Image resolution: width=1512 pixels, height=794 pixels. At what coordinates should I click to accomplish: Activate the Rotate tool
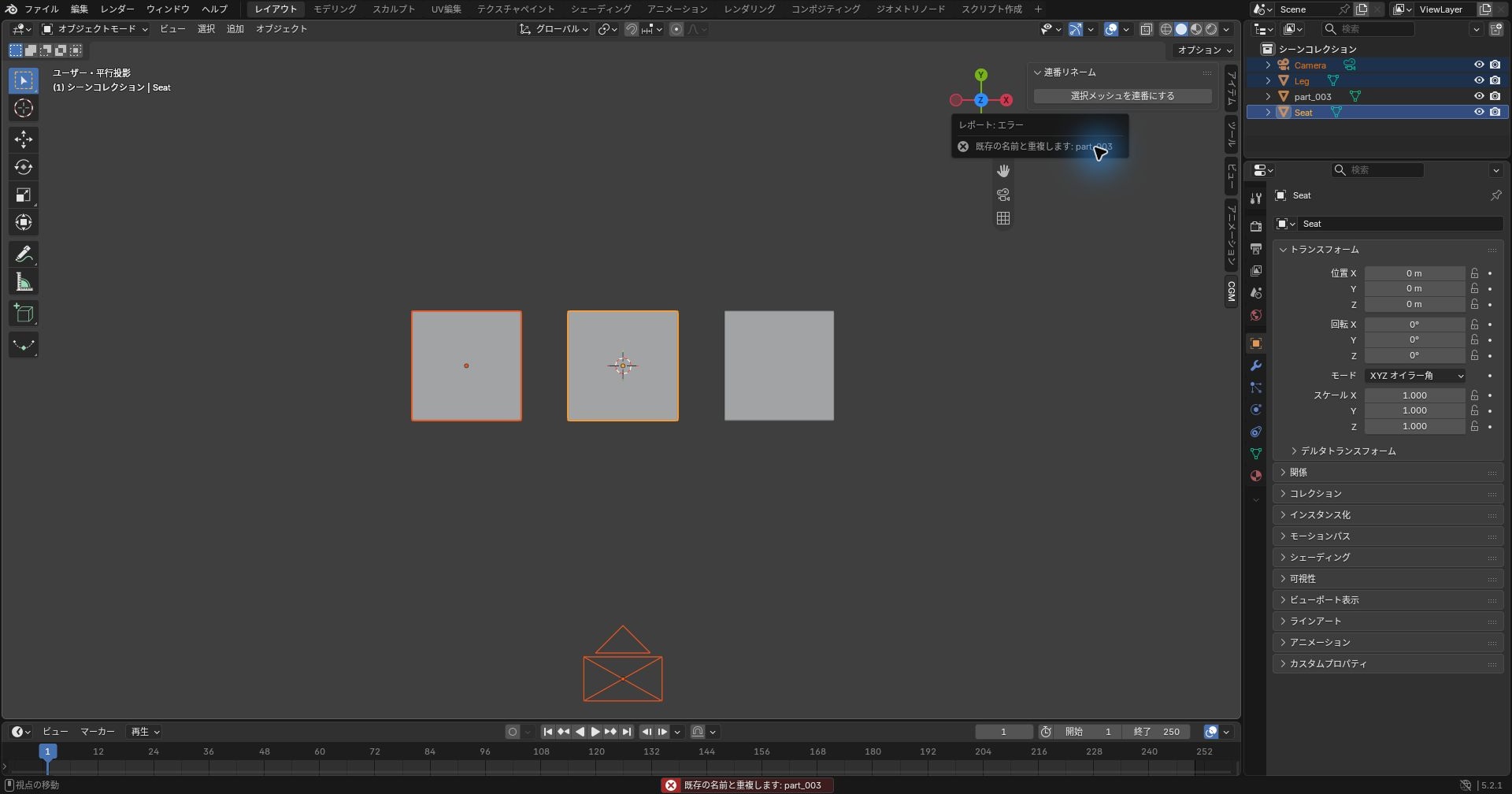point(24,167)
